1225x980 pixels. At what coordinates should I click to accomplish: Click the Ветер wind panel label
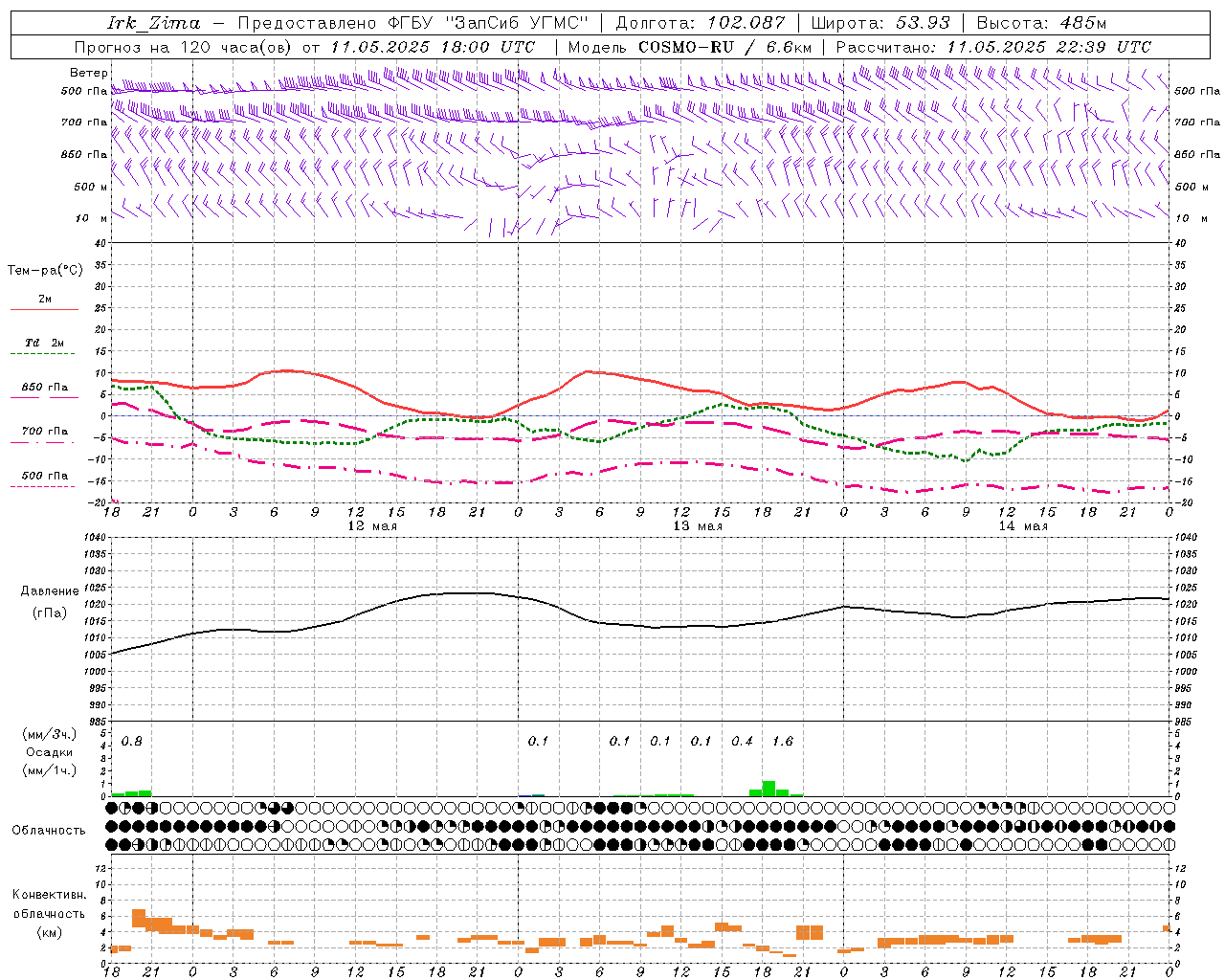[88, 73]
